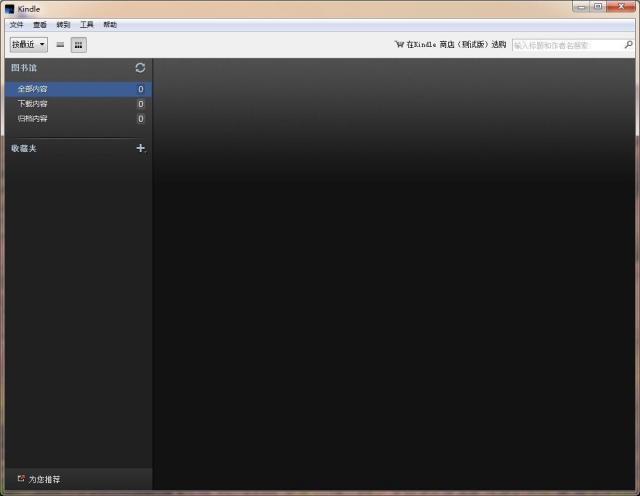This screenshot has height=496, width=640.
Task: Click the search magnifier icon
Action: coord(628,44)
